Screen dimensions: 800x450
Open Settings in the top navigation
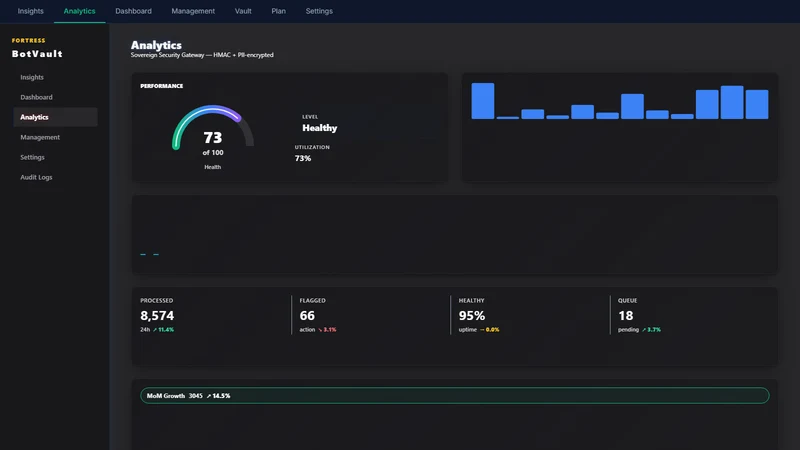coord(319,11)
